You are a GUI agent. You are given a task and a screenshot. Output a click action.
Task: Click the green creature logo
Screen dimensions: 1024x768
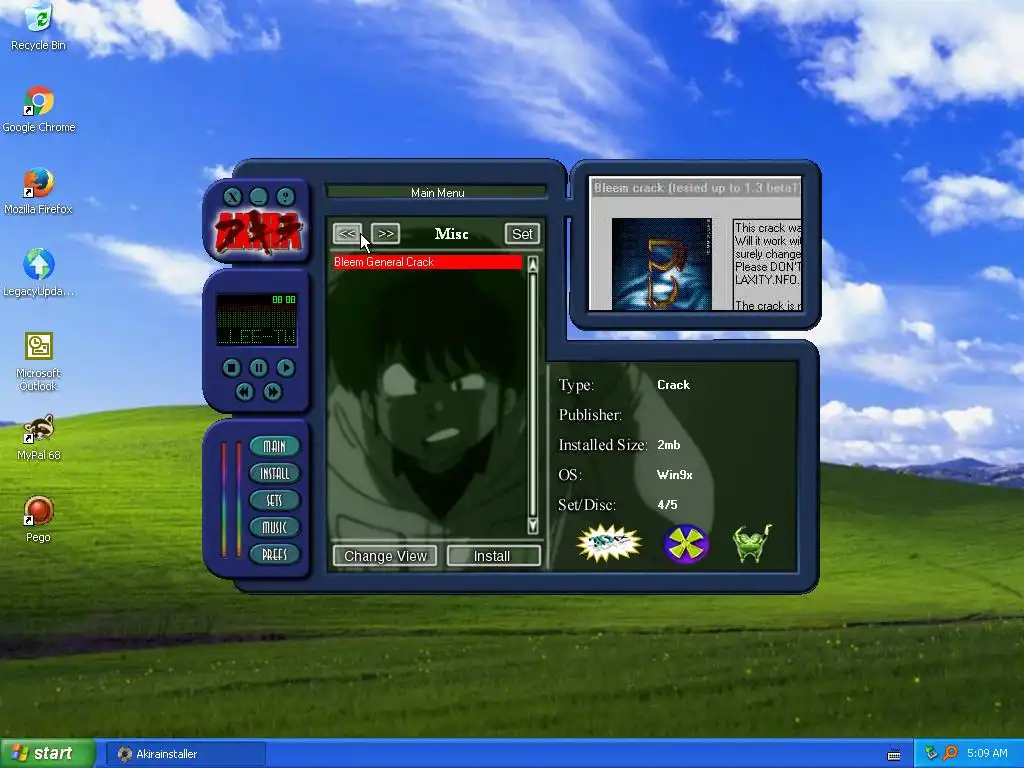pos(752,543)
